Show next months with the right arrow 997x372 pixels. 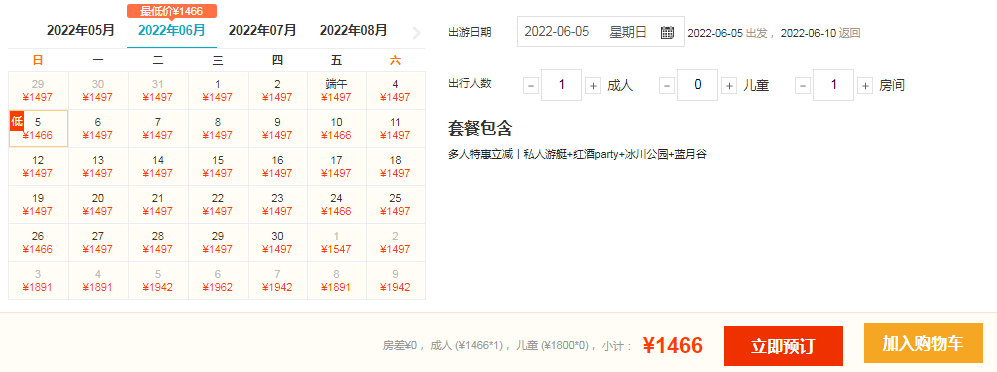[x=416, y=33]
